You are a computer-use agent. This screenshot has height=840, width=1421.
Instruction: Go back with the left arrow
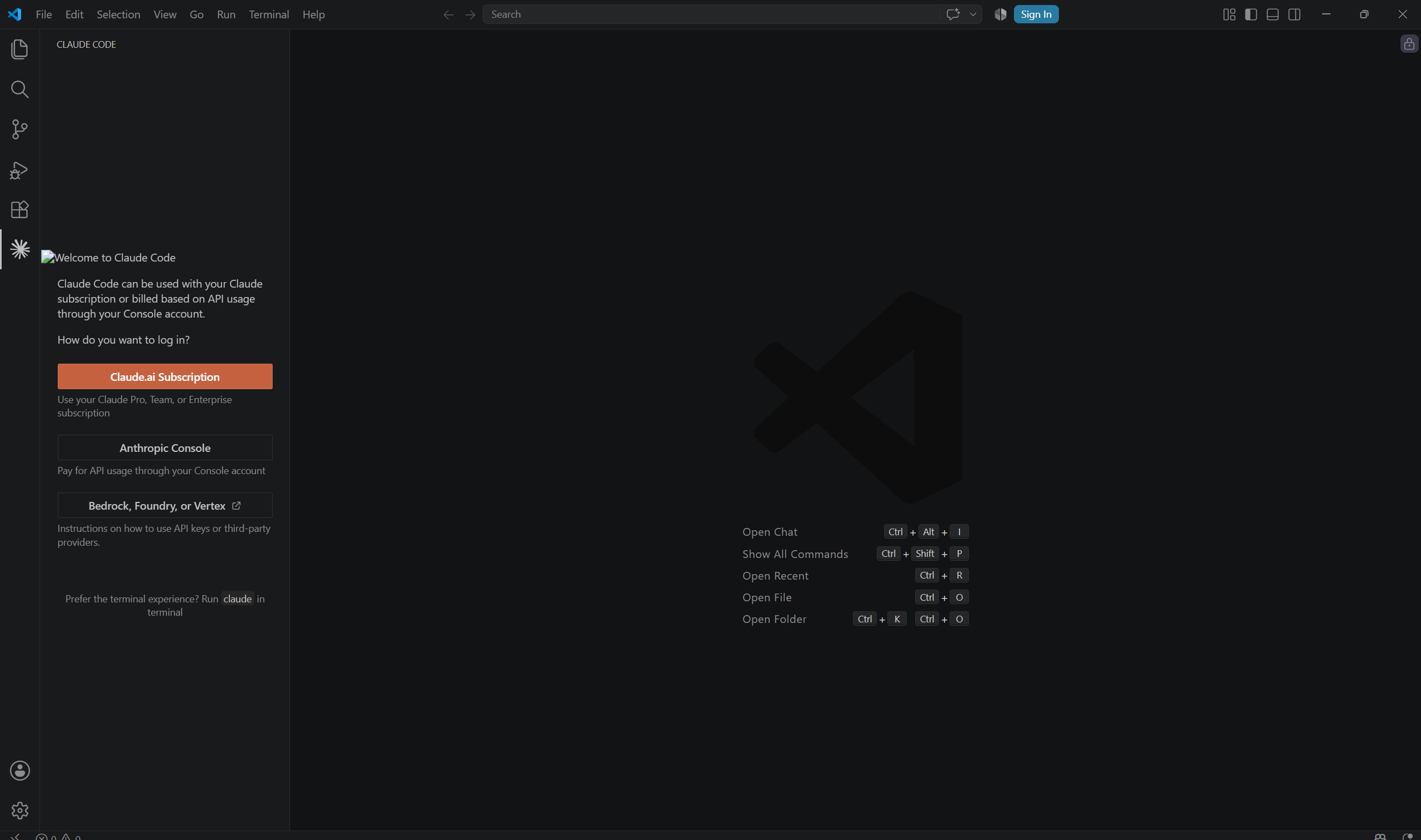448,15
